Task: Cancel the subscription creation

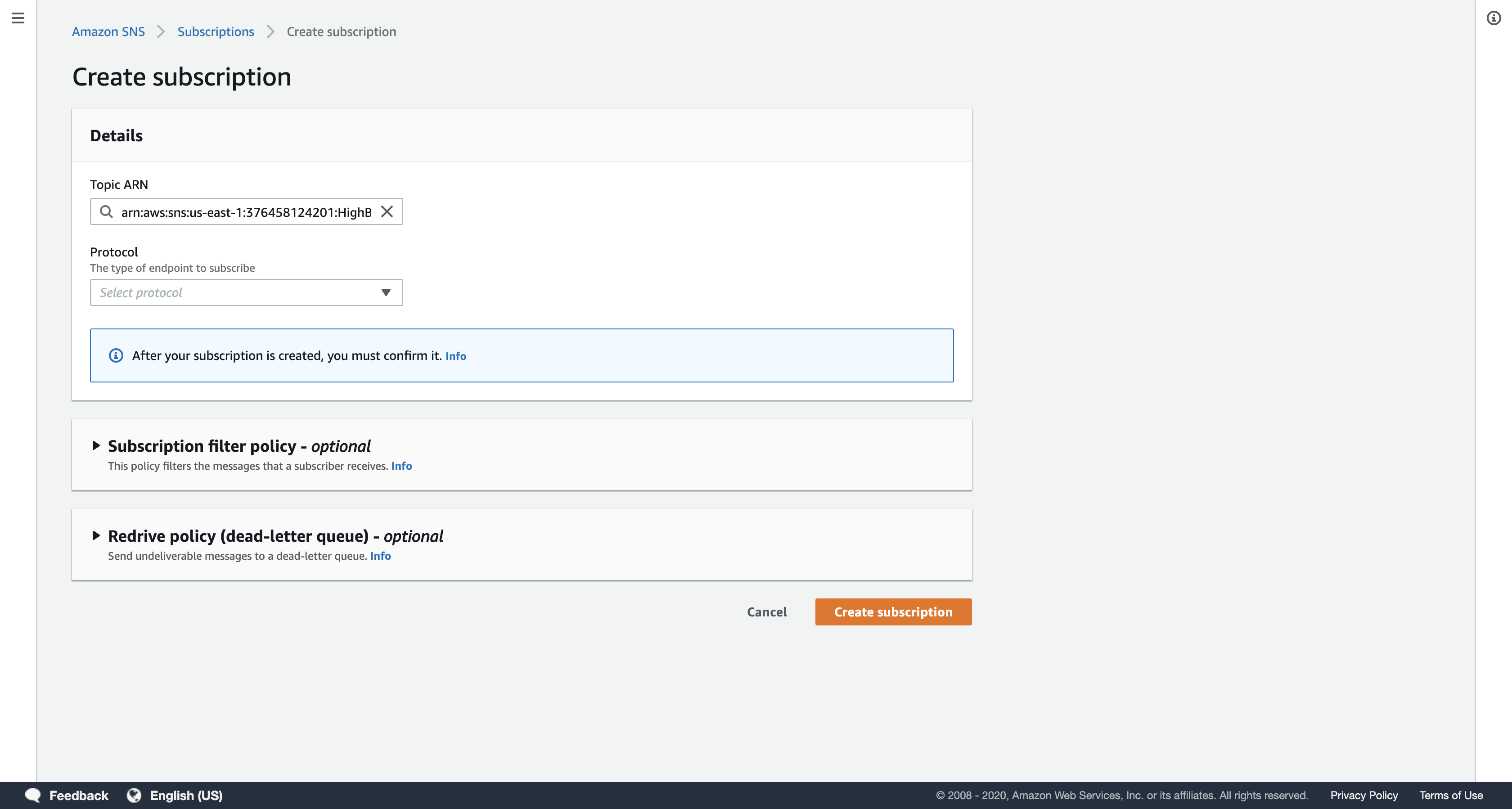Action: click(766, 612)
